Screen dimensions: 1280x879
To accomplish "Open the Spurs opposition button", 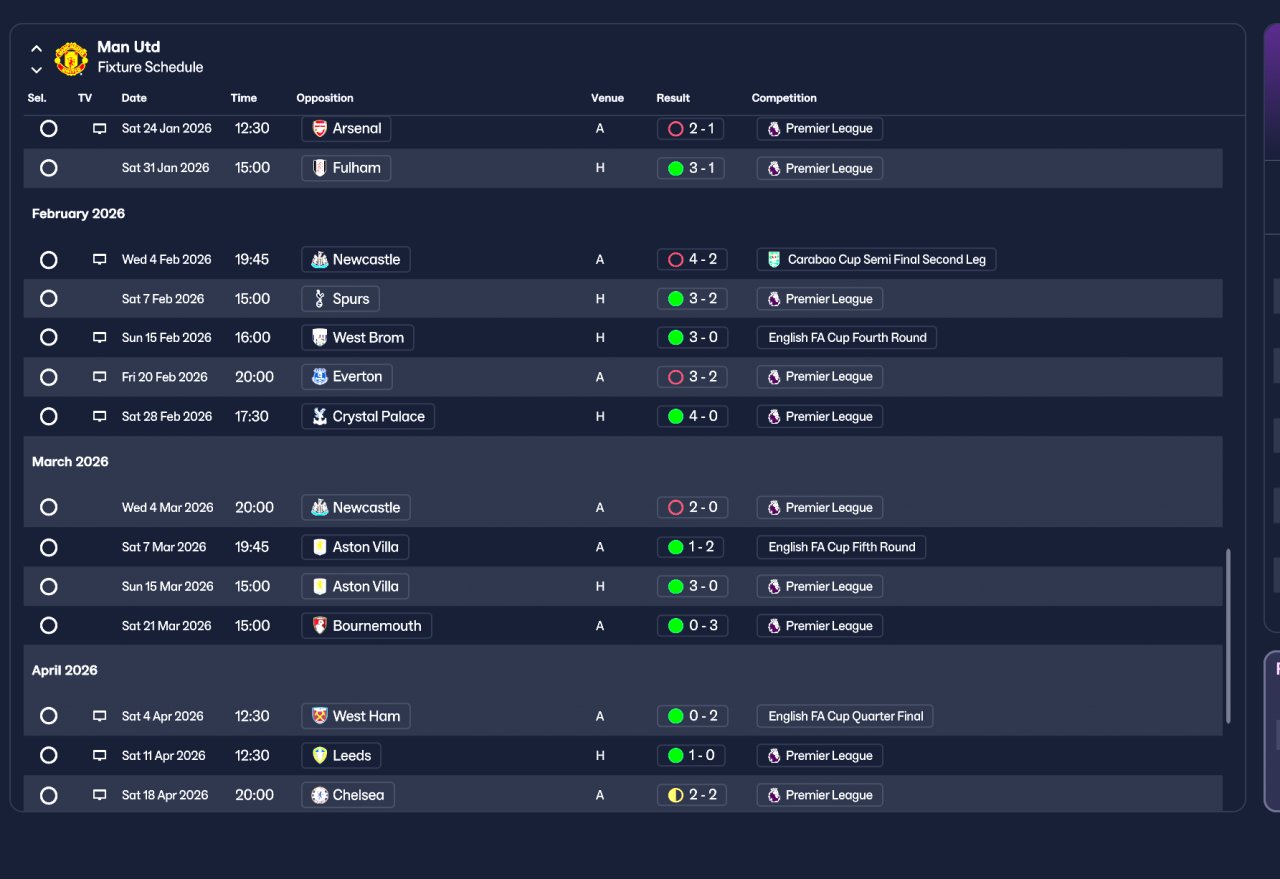I will click(340, 299).
